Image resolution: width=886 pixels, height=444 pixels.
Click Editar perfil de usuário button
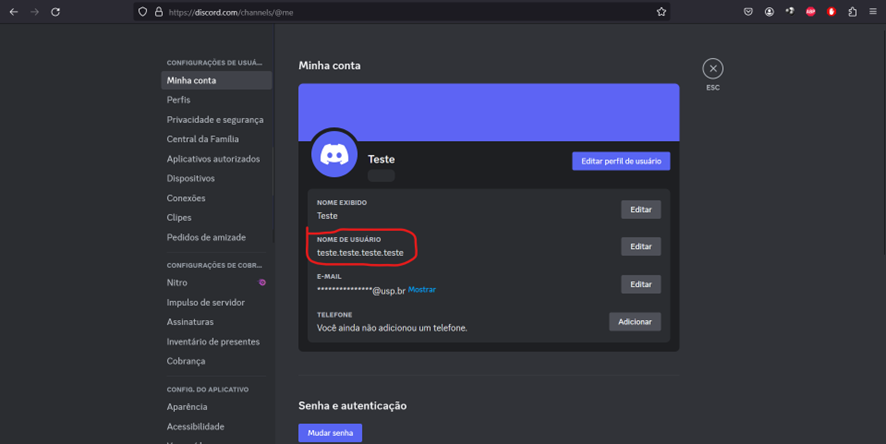tap(621, 161)
